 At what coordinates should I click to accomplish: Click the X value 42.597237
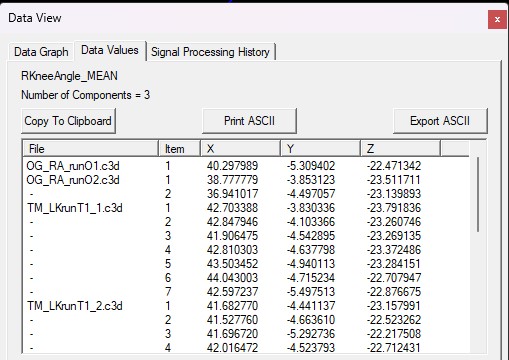(x=232, y=292)
